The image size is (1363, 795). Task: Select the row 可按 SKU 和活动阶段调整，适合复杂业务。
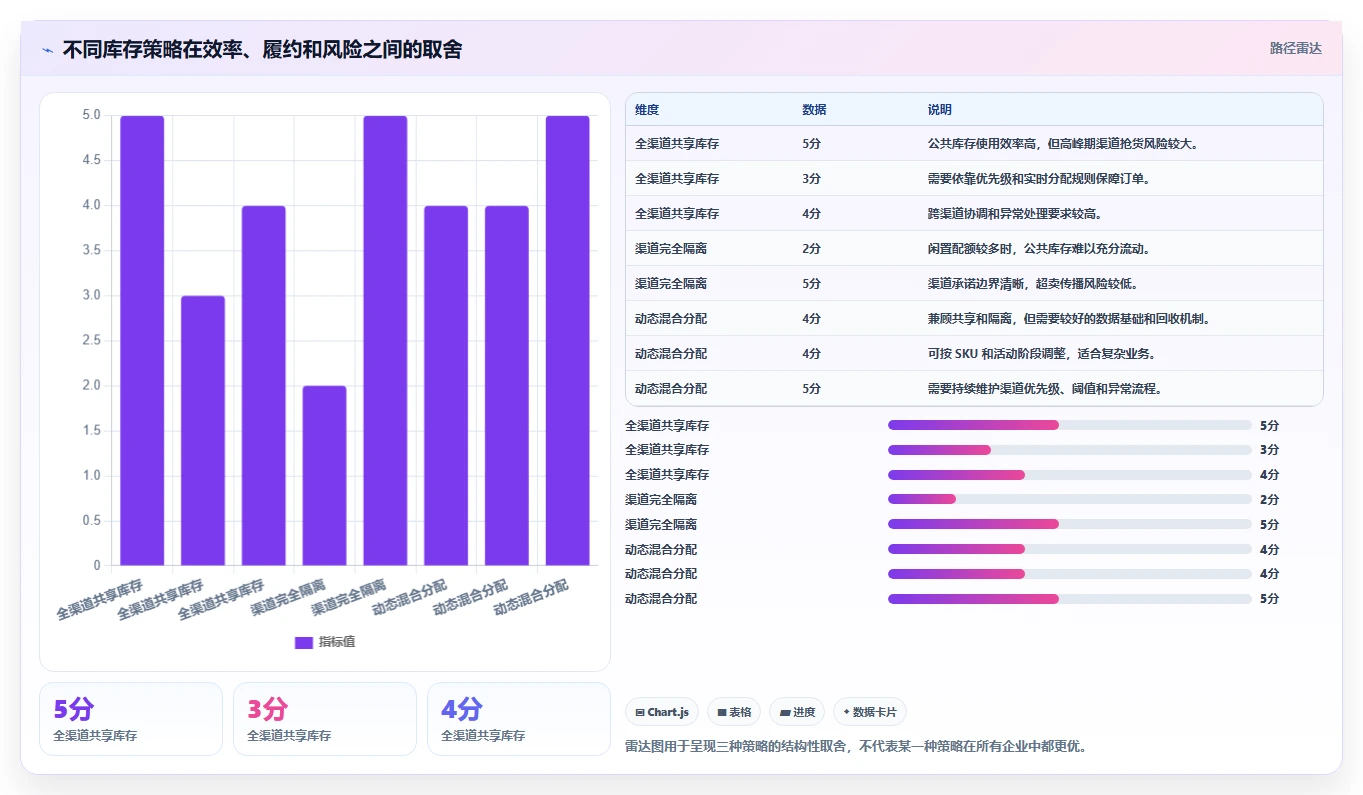click(974, 353)
